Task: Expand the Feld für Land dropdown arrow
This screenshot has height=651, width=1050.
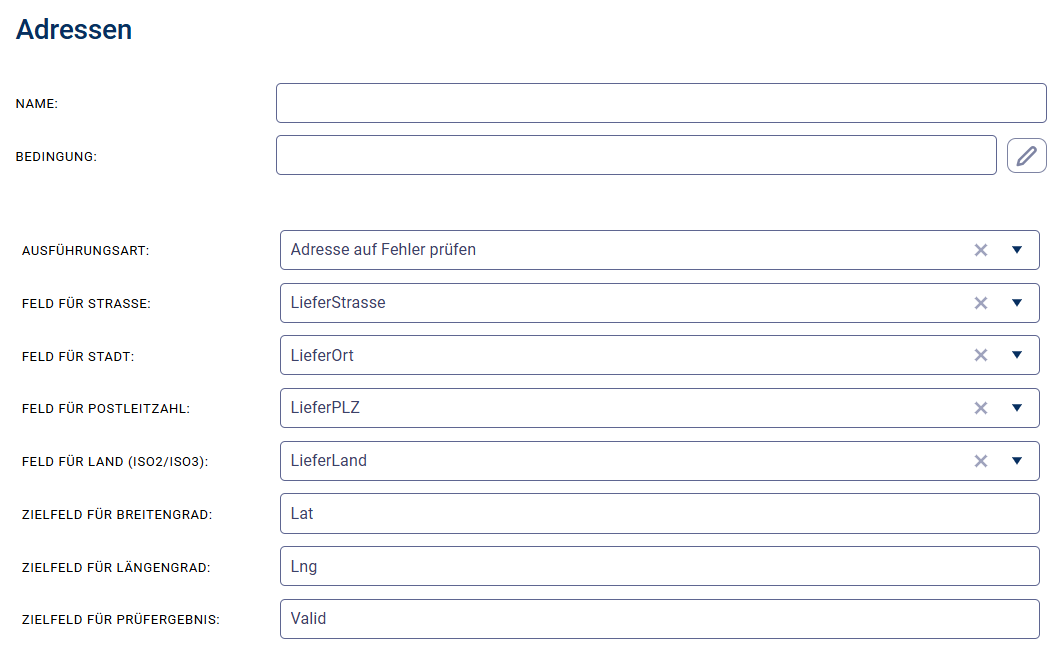Action: (1017, 461)
